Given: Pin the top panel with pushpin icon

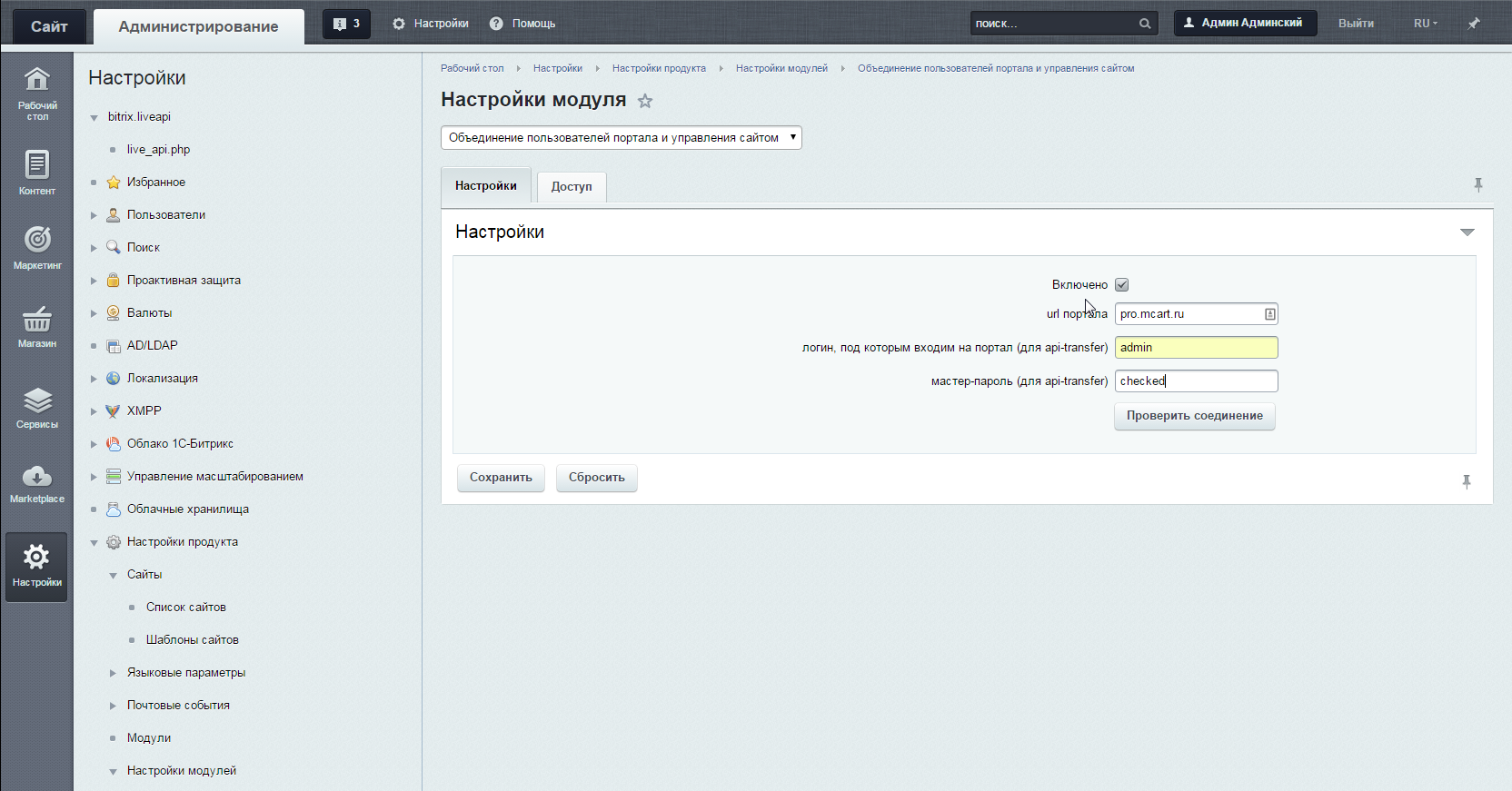Looking at the screenshot, I should [1474, 24].
